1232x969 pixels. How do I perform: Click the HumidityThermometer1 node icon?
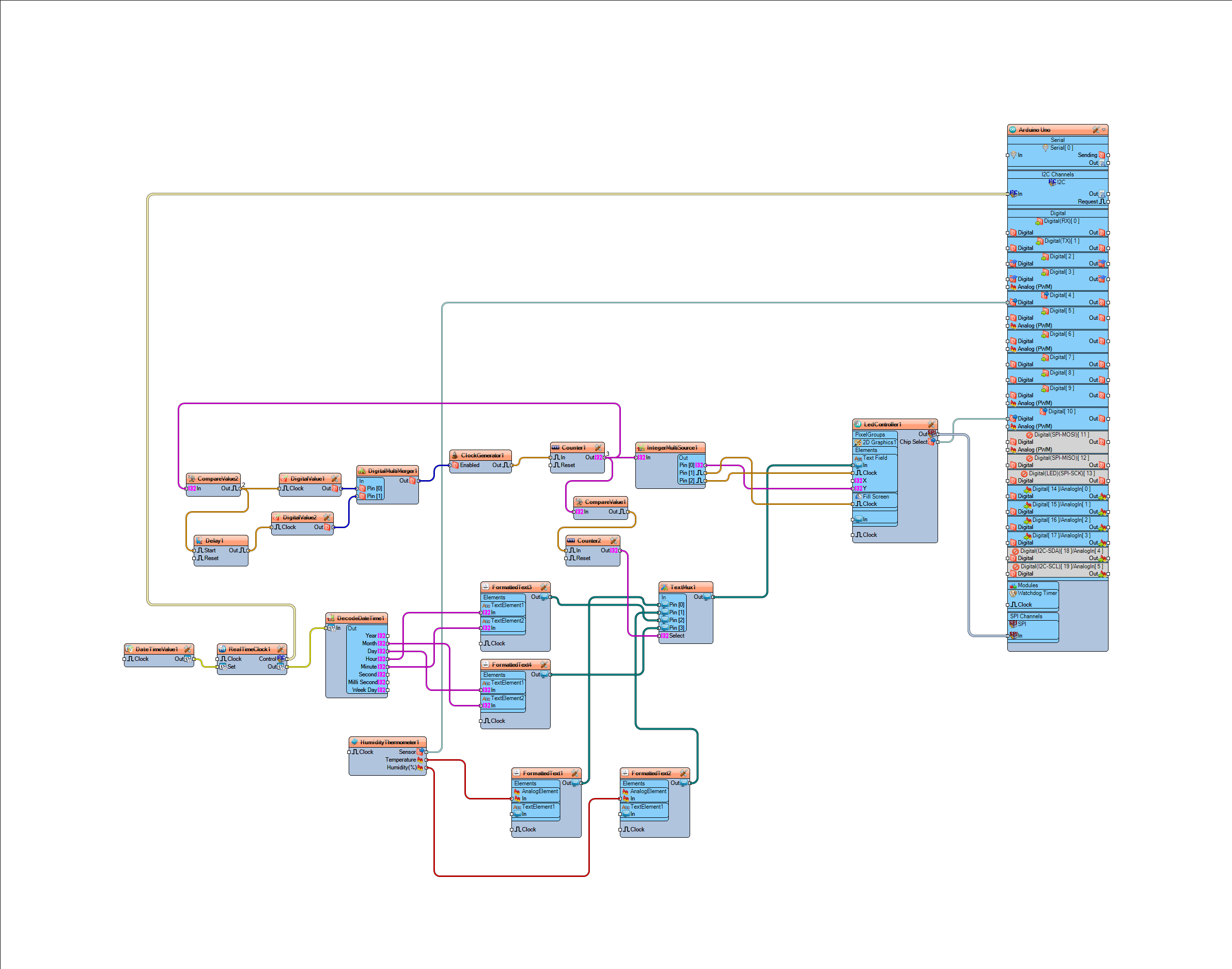354,724
